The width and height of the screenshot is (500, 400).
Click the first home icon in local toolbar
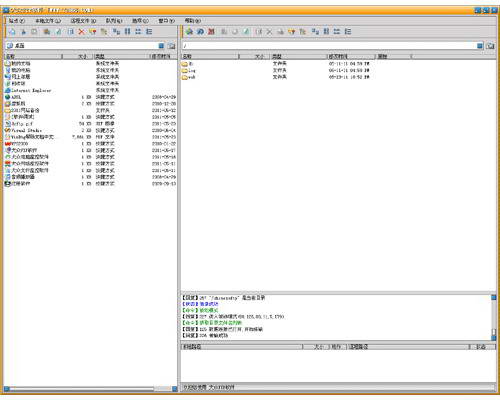12,32
